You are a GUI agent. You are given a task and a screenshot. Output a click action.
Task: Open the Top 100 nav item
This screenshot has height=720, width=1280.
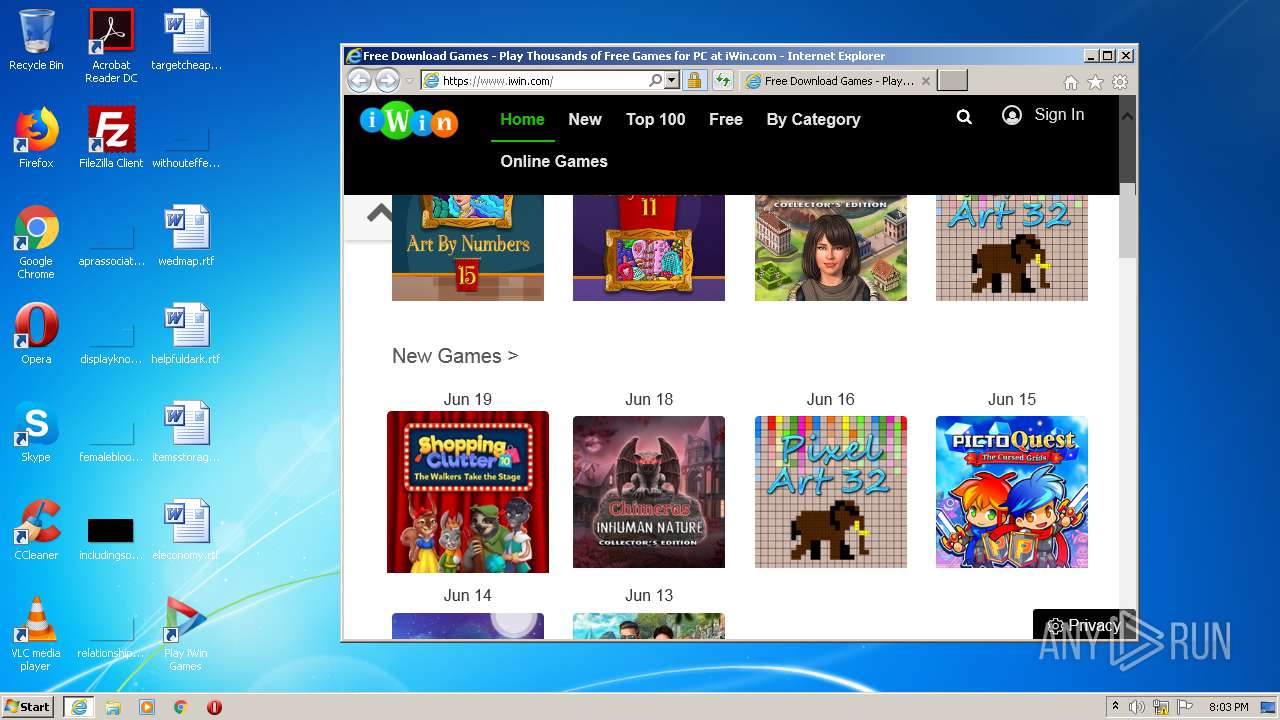(655, 119)
